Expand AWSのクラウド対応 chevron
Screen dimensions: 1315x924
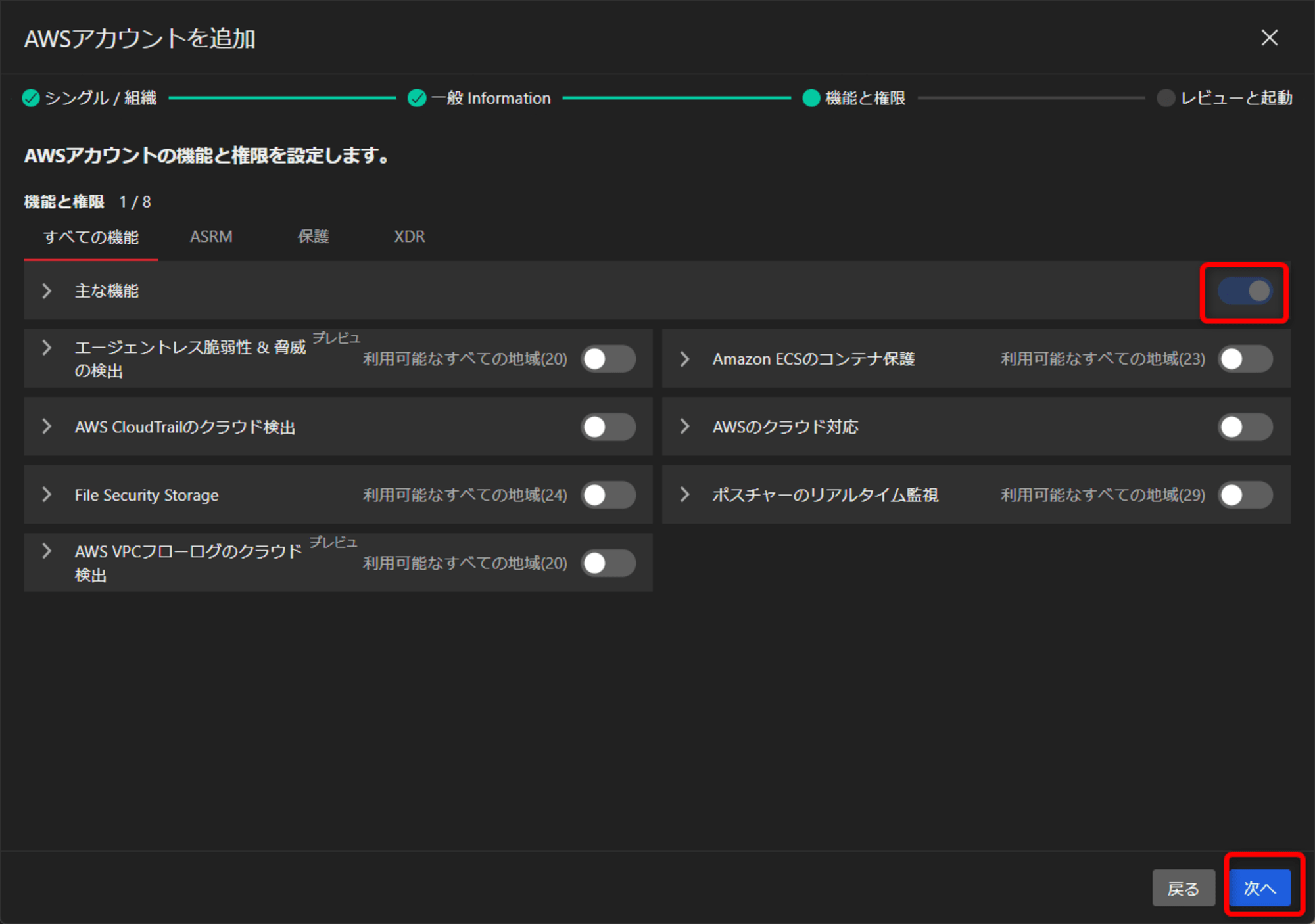[684, 427]
